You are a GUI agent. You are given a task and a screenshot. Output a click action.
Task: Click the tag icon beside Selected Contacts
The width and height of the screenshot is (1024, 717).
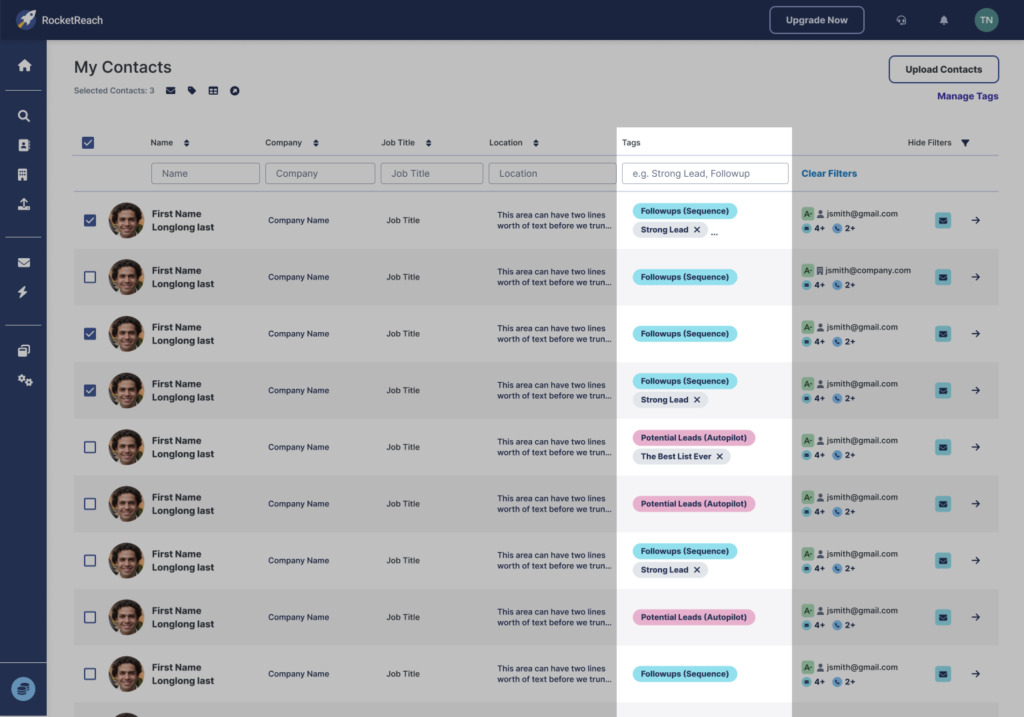point(192,91)
